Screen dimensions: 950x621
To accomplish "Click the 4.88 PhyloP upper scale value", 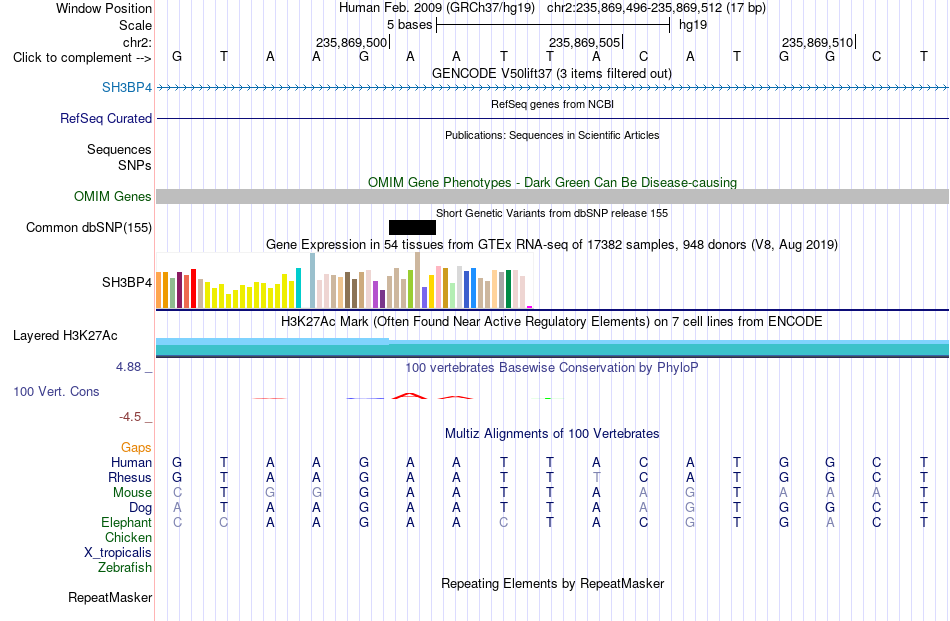I will tap(128, 367).
